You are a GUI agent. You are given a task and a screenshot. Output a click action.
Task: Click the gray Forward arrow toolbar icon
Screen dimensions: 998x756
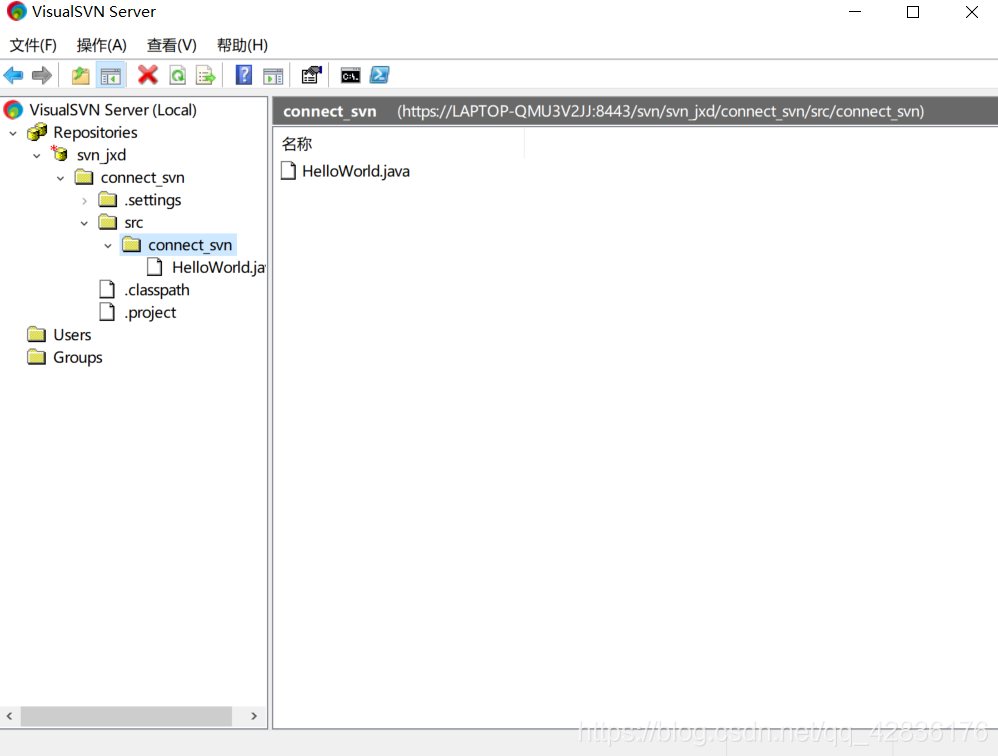(41, 75)
